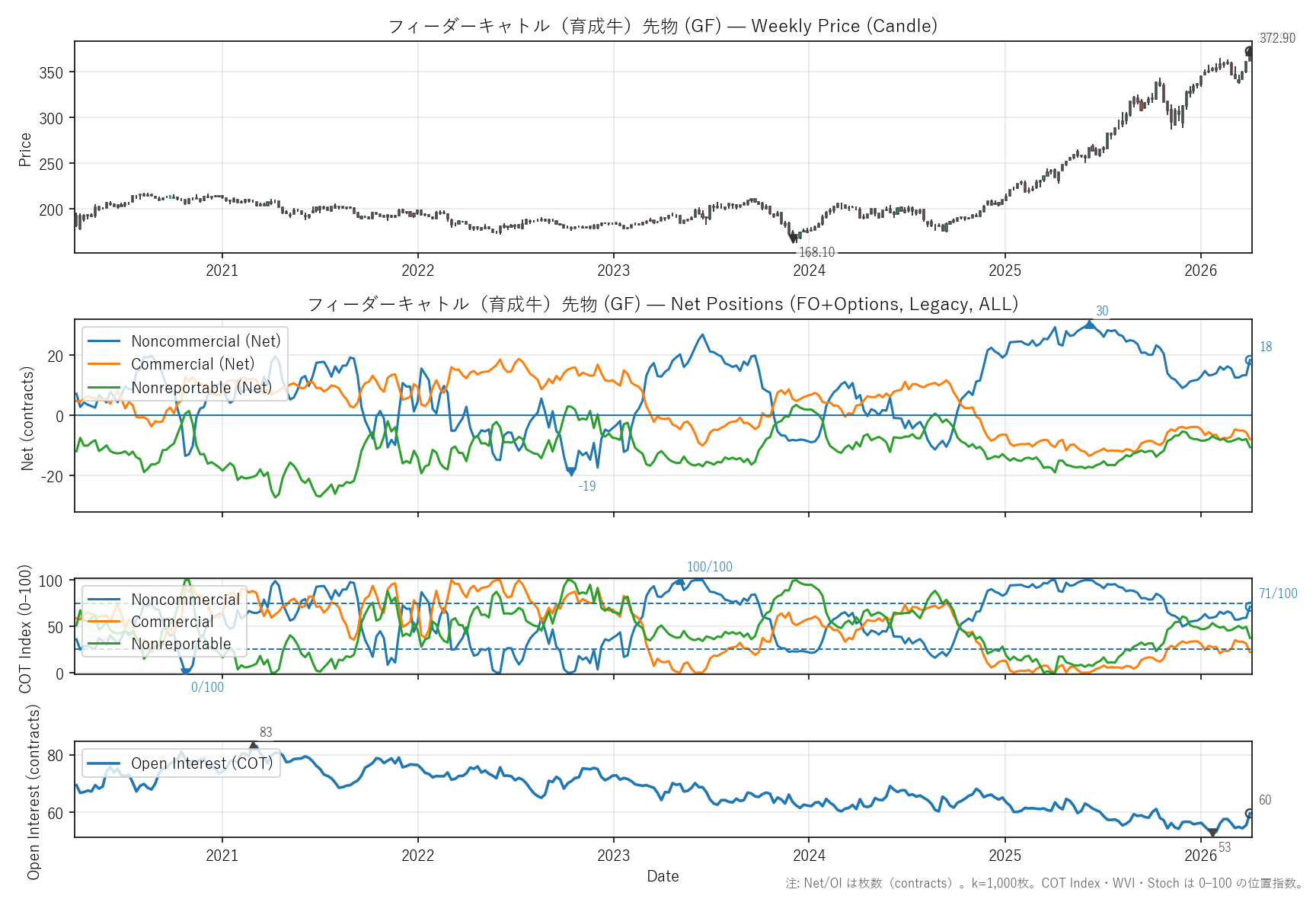
Task: Click the Weekly Price (Candle) chart title
Action: point(663,26)
